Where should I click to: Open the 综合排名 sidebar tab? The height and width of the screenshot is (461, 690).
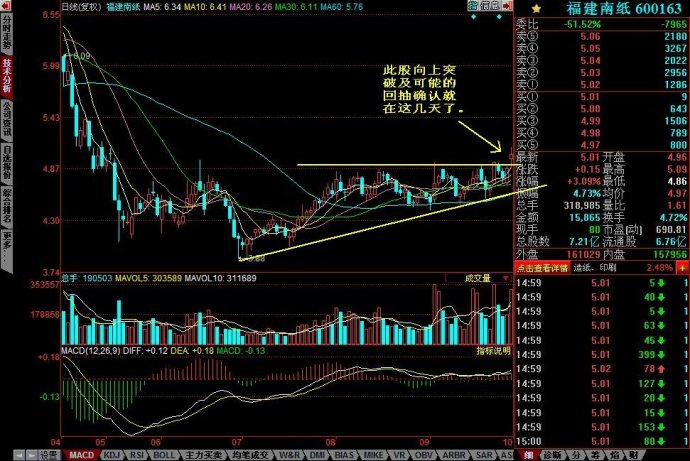[x=6, y=206]
